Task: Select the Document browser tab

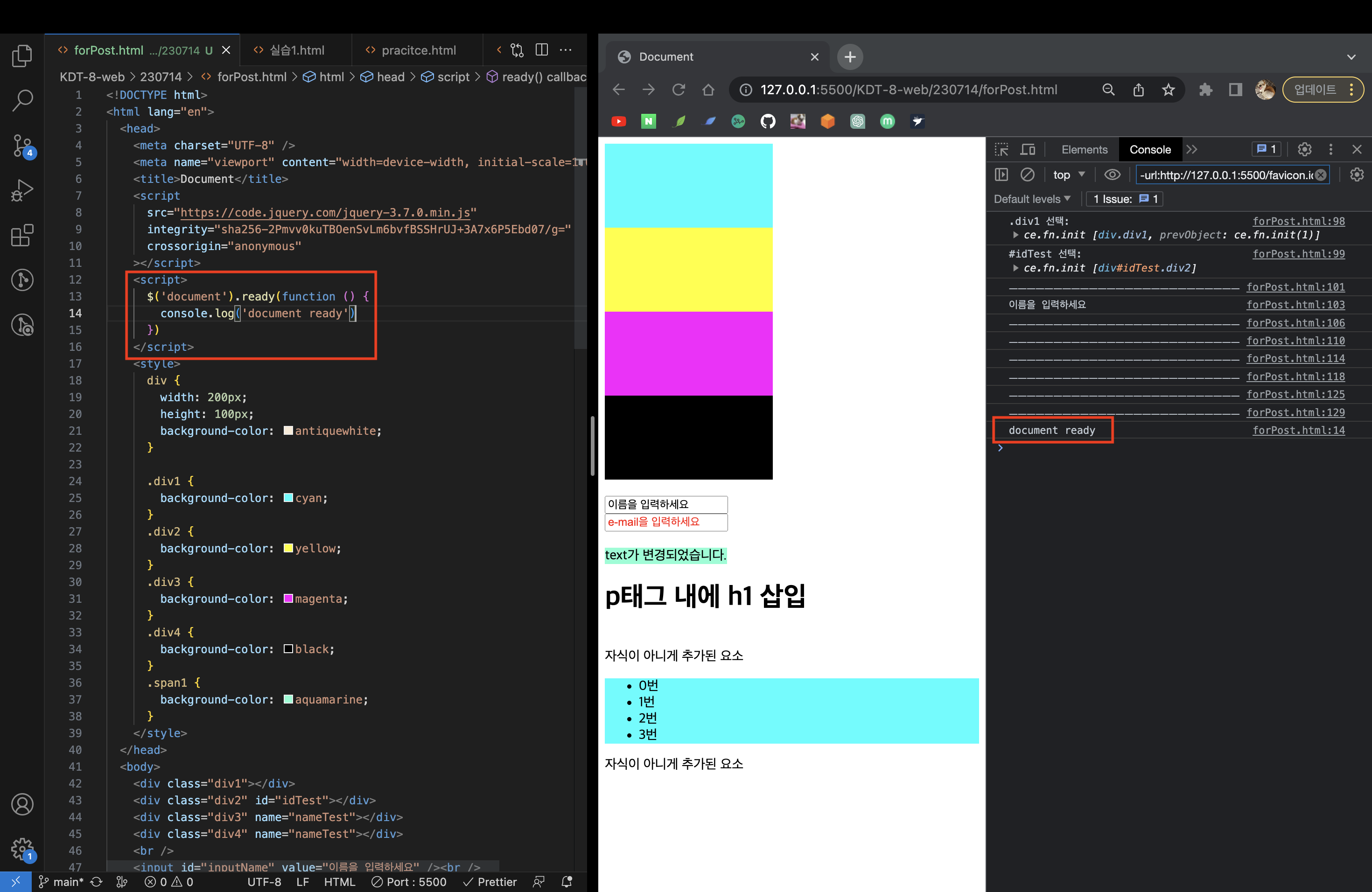Action: click(x=719, y=56)
